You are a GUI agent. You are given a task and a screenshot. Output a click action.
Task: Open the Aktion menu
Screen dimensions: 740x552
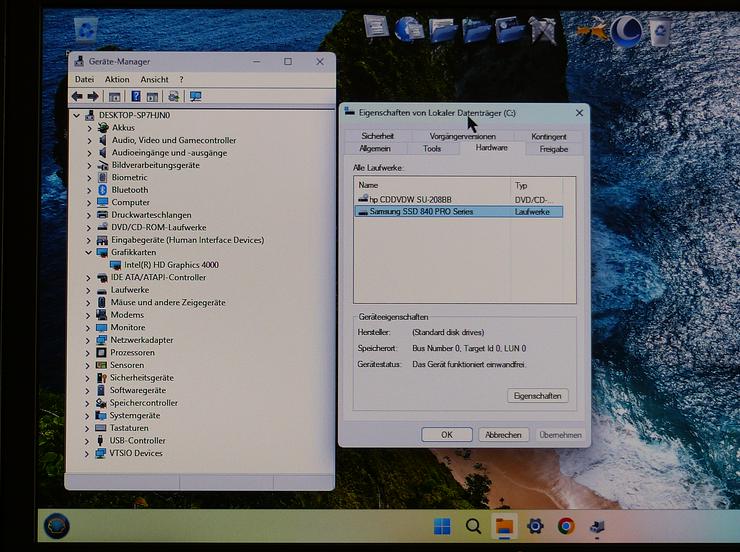click(x=117, y=79)
